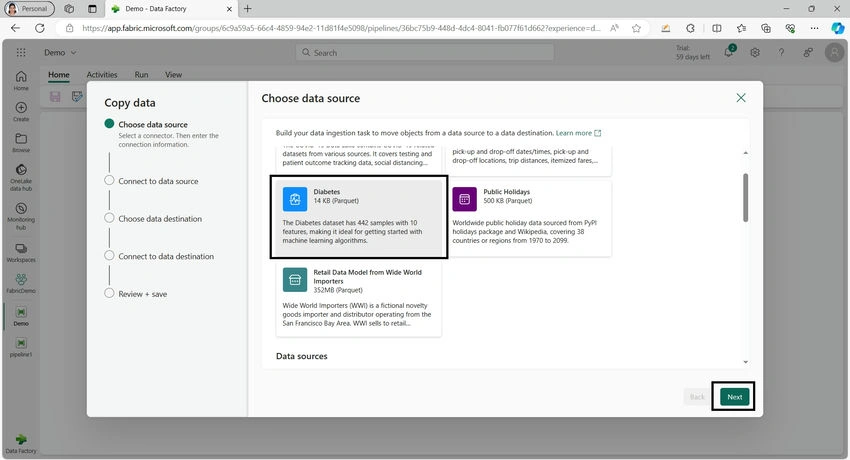Open split screen browser icon
The height and width of the screenshot is (460, 850).
tap(717, 28)
